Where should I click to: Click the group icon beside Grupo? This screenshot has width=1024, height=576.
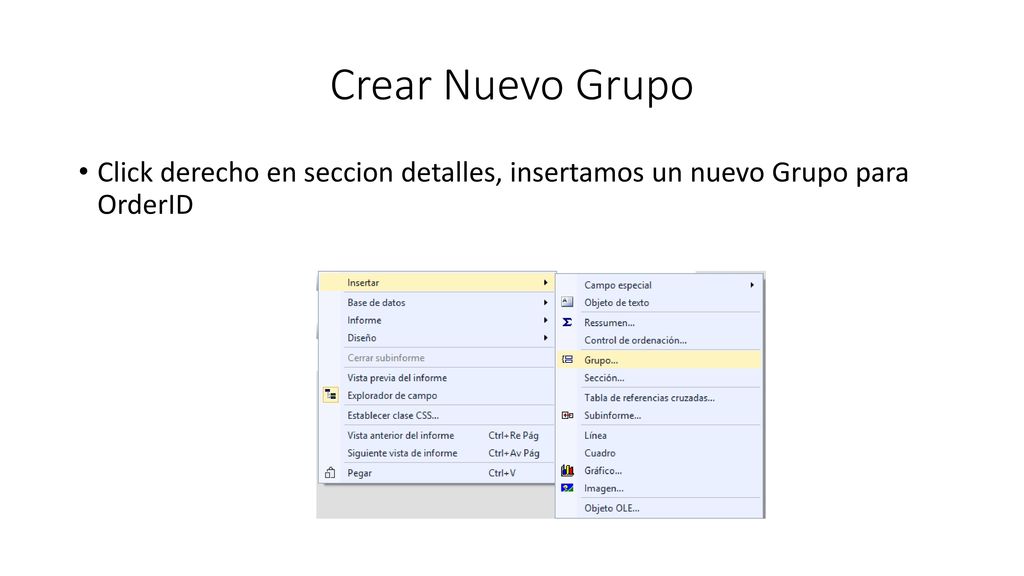click(568, 359)
